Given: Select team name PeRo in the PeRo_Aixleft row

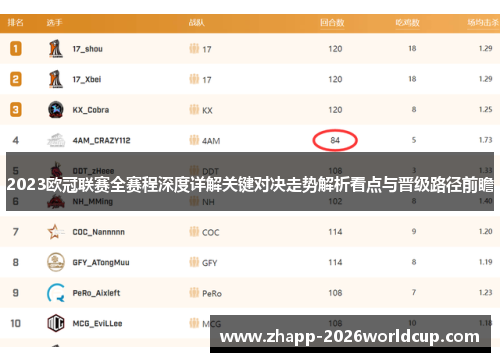Looking at the screenshot, I should click(212, 294).
